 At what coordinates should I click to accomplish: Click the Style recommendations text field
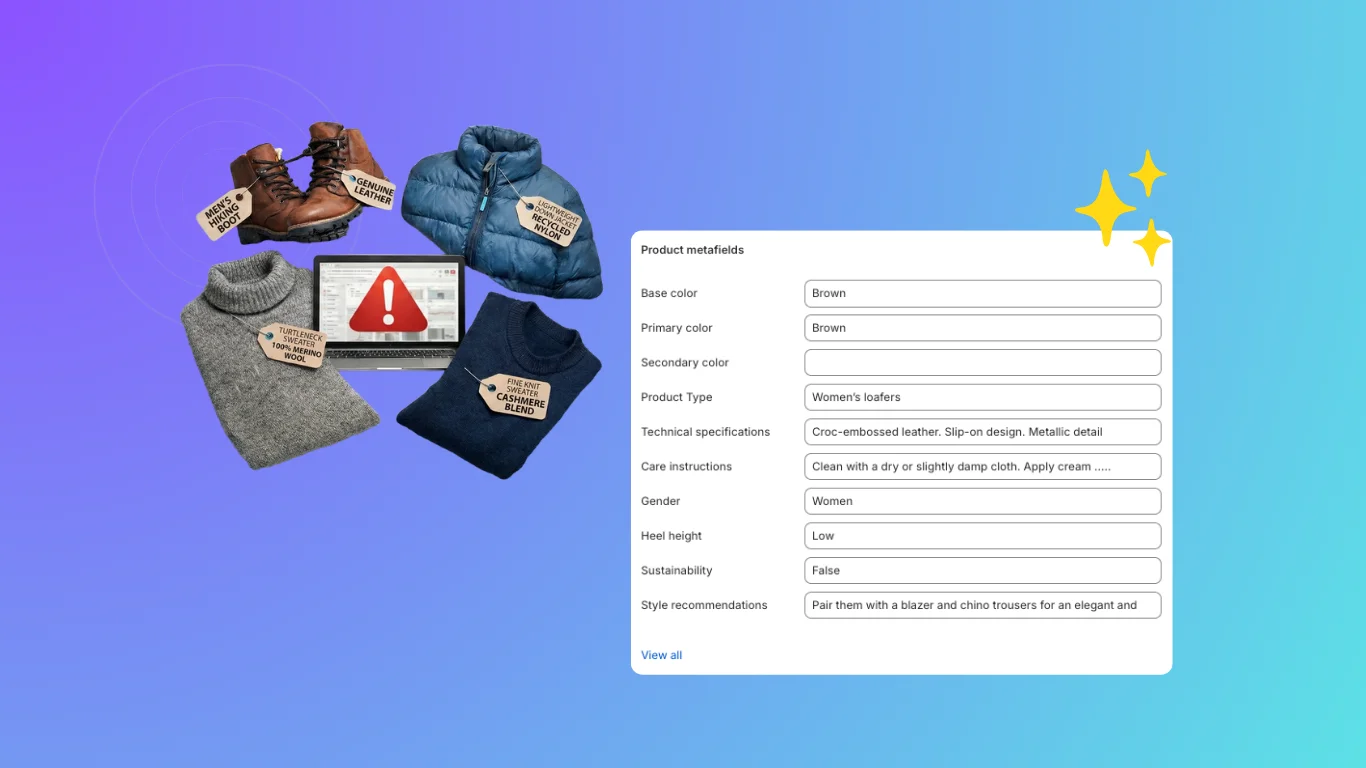tap(982, 605)
